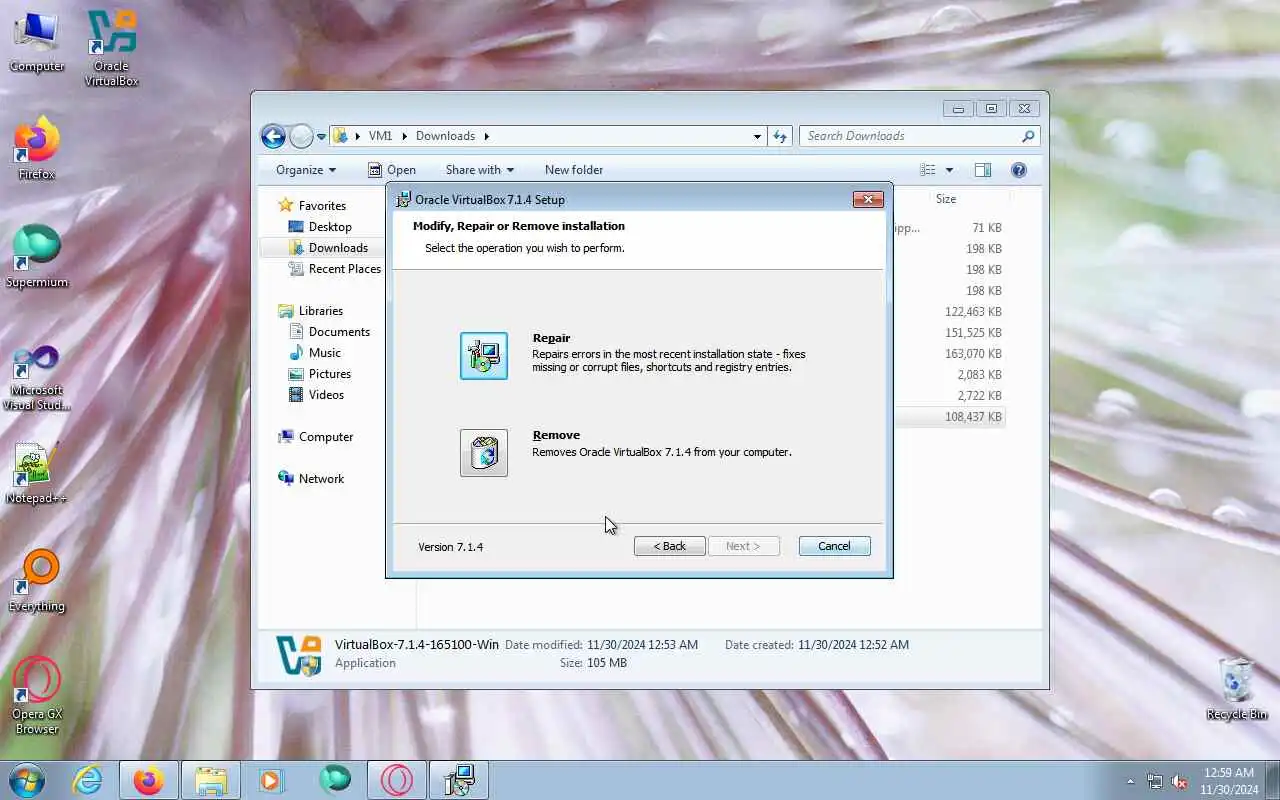
Task: Open the Share with menu
Action: pyautogui.click(x=479, y=170)
